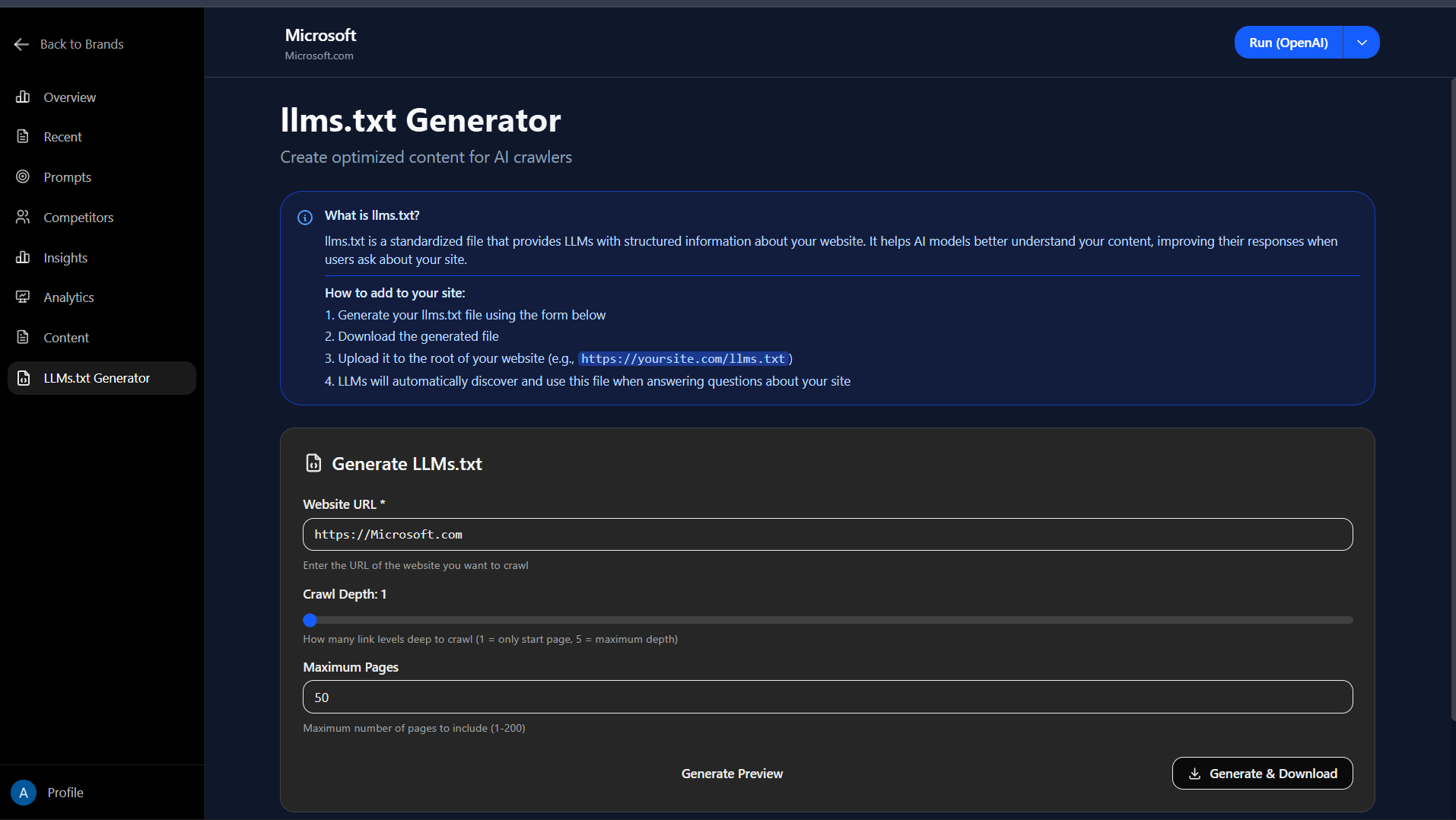The height and width of the screenshot is (820, 1456).
Task: Click the llms.txt Generator page title
Action: [x=421, y=120]
